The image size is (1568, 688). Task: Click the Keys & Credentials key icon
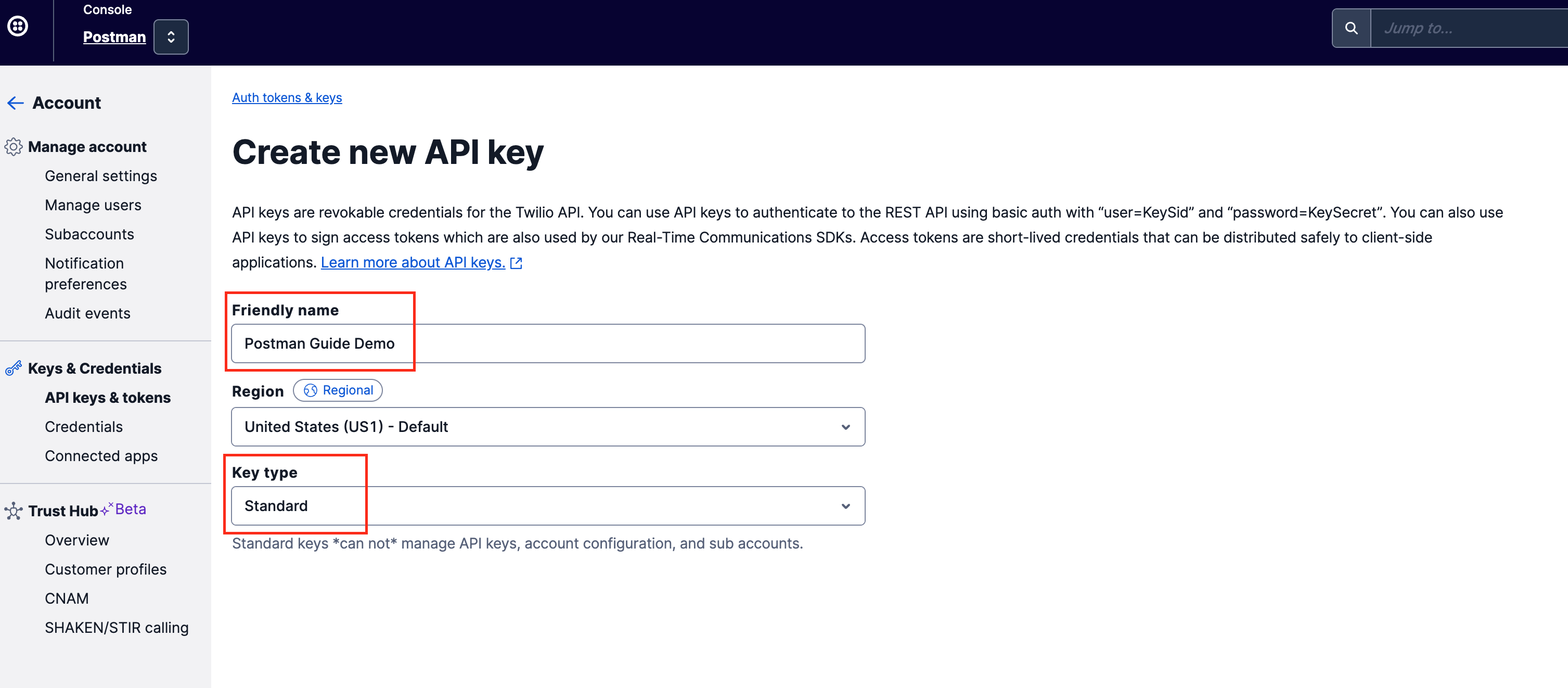(14, 368)
